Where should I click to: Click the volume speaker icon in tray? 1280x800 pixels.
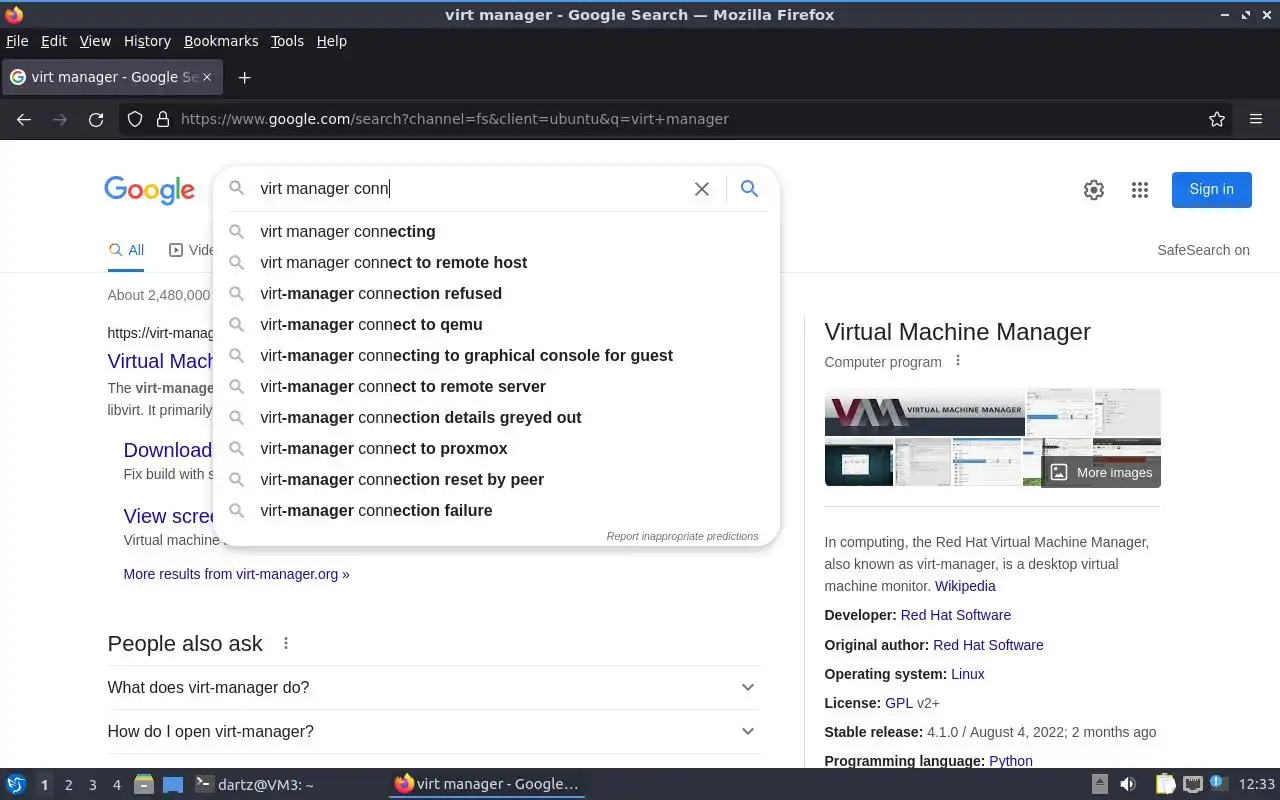pos(1128,785)
